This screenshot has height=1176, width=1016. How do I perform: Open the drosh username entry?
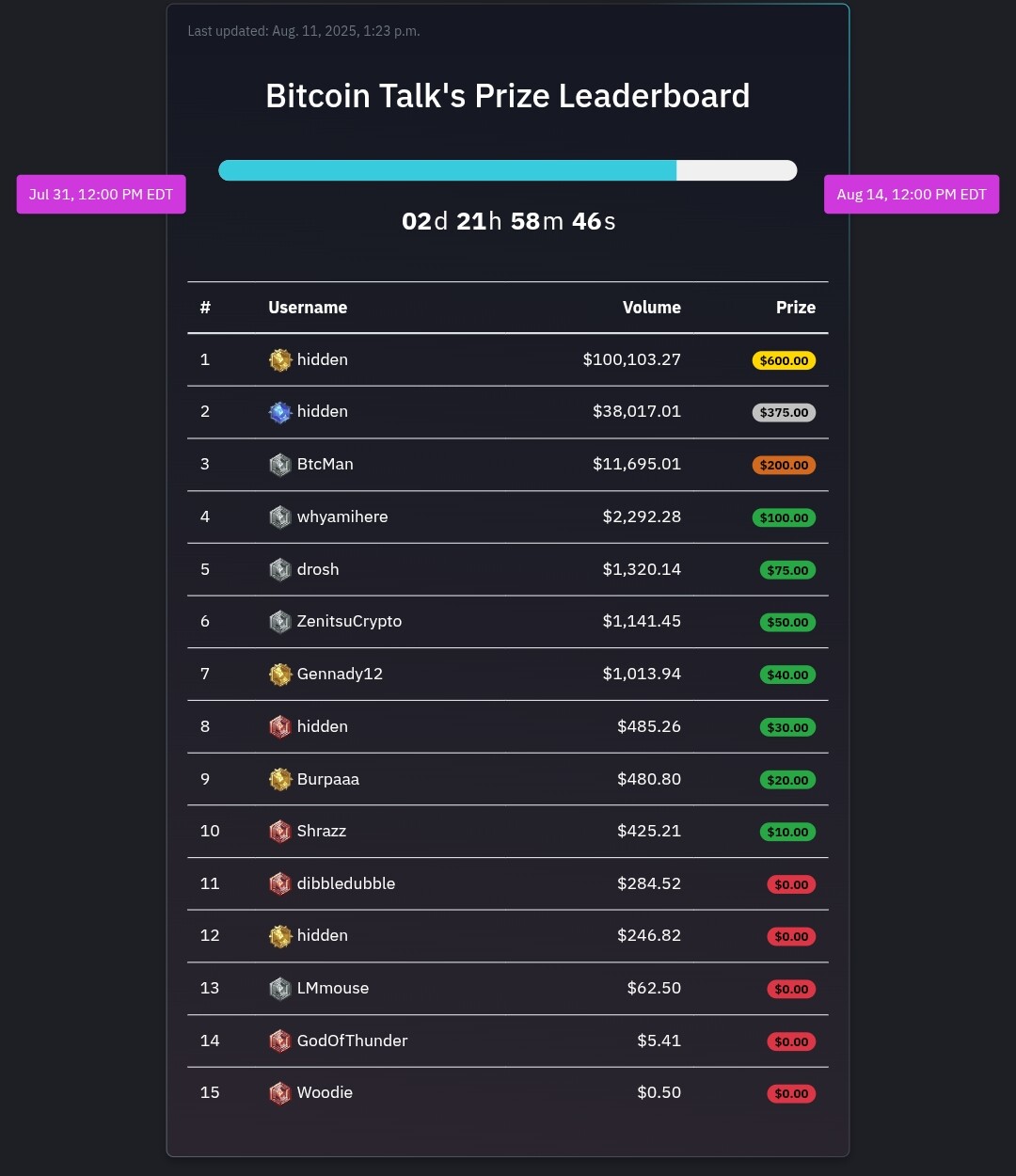tap(318, 569)
